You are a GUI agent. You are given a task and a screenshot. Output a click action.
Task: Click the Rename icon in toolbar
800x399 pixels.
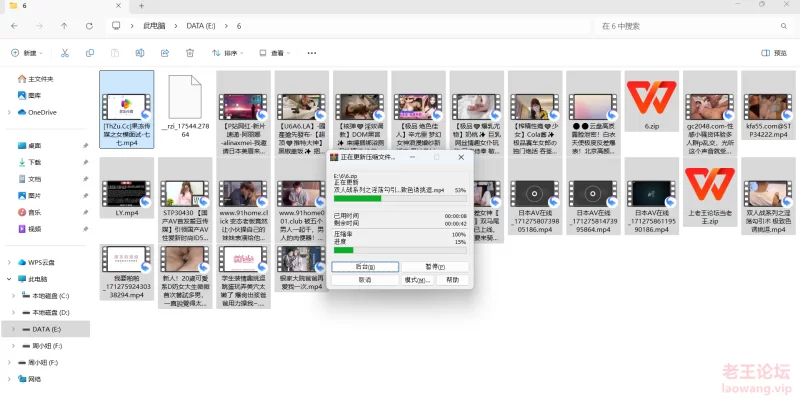[x=140, y=53]
